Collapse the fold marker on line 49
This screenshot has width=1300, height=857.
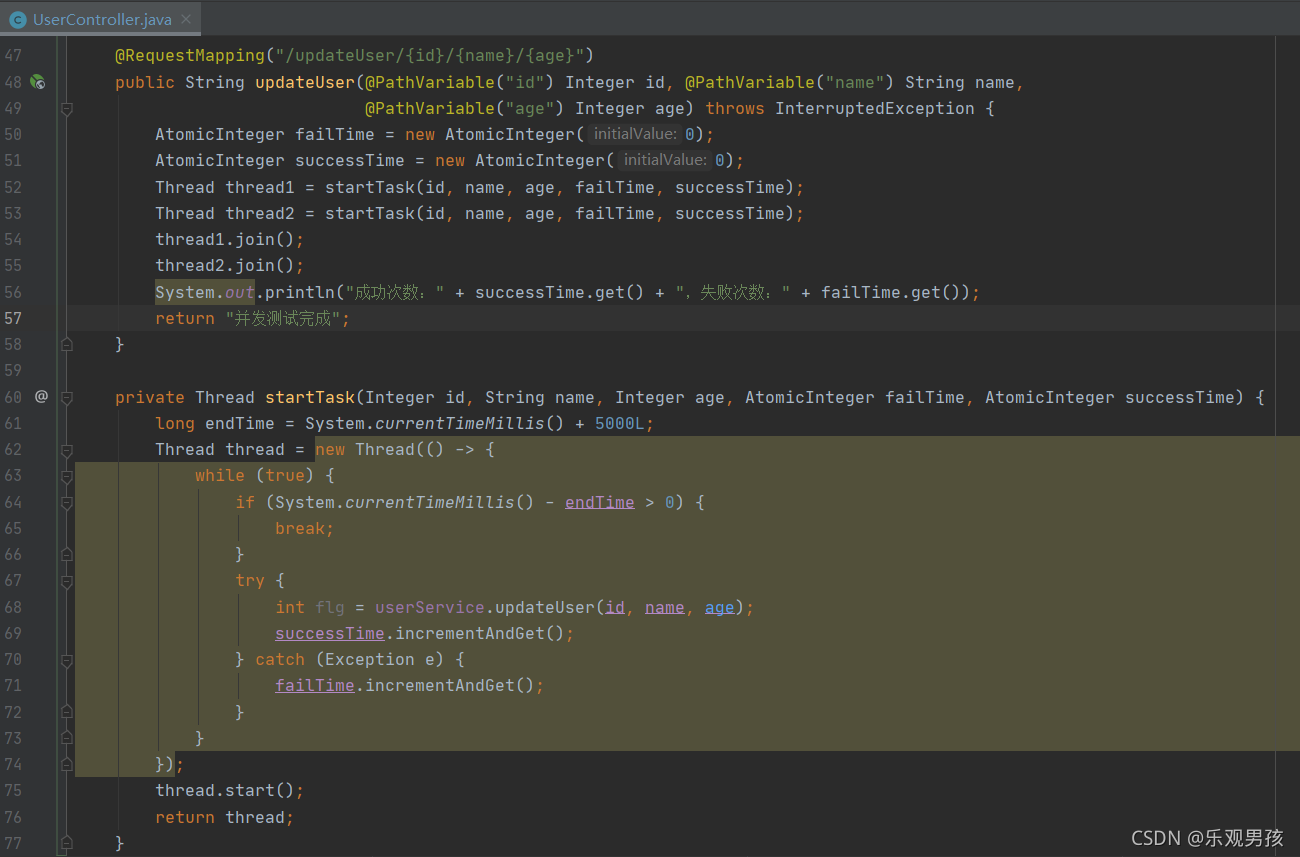tap(67, 108)
